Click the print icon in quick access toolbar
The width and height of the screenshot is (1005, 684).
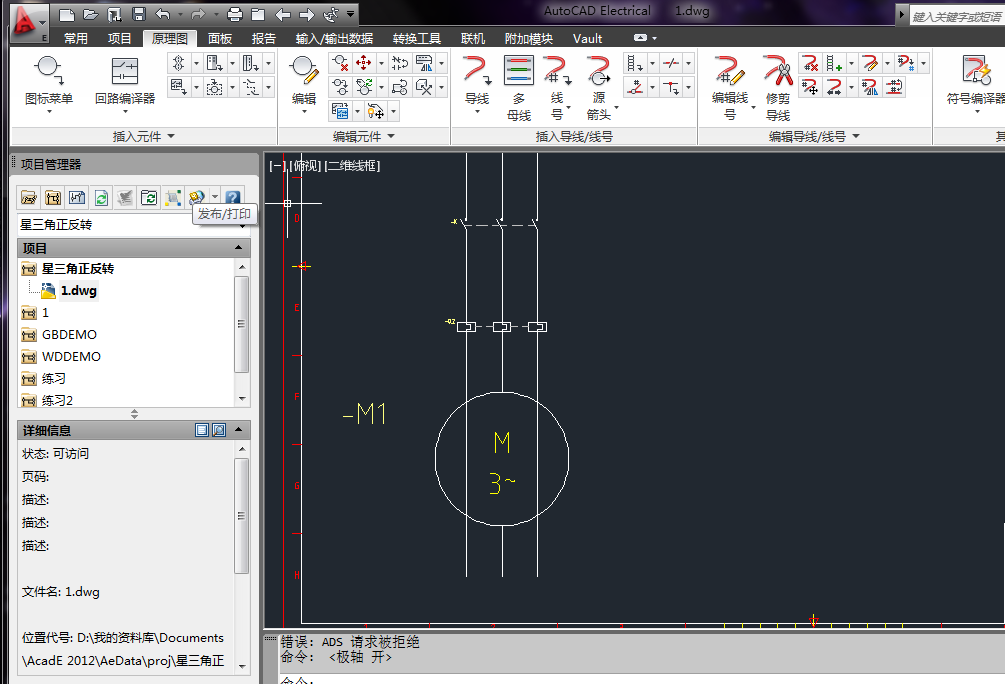234,14
